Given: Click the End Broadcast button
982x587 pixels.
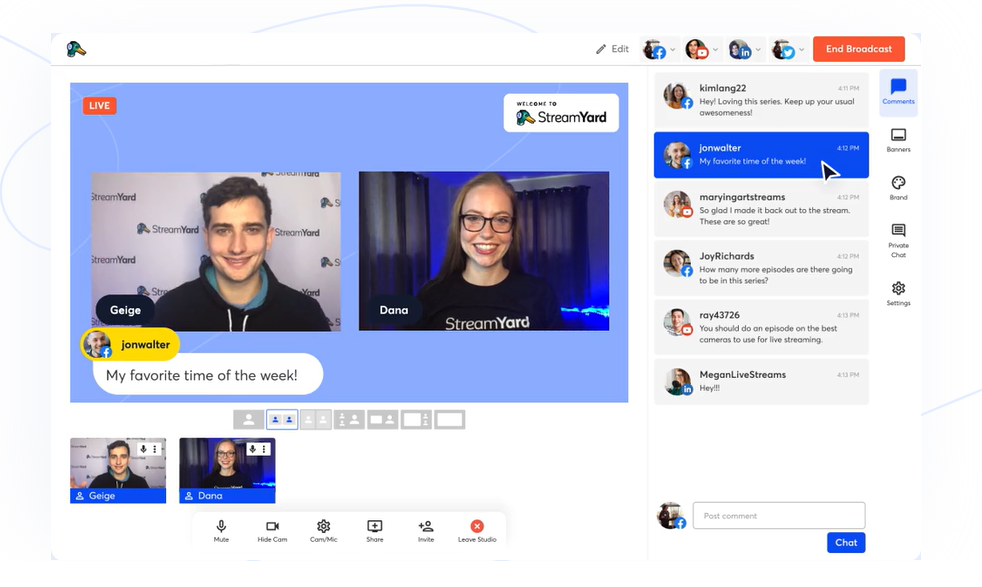Looking at the screenshot, I should pos(859,49).
